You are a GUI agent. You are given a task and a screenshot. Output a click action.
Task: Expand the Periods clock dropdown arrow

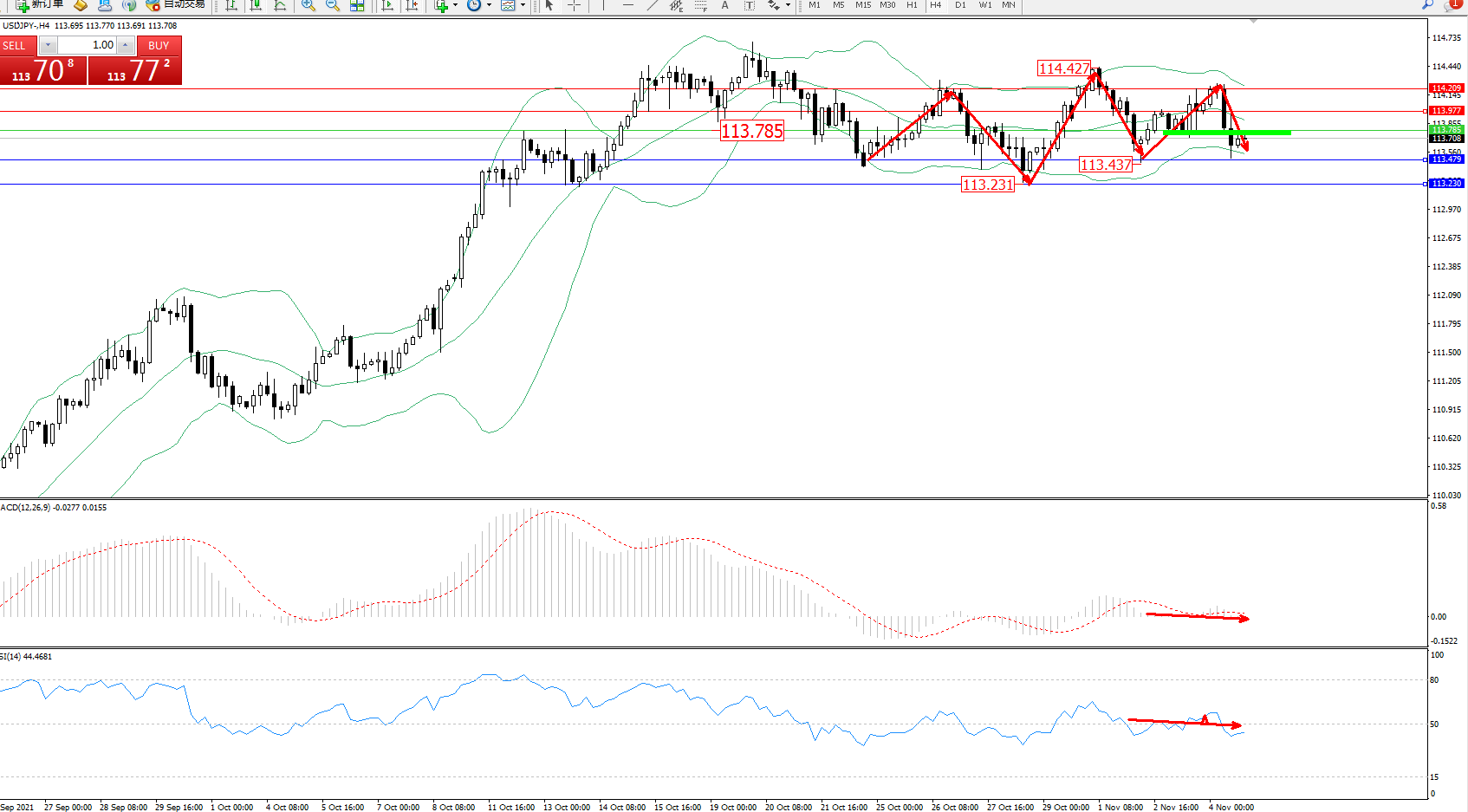[x=489, y=5]
